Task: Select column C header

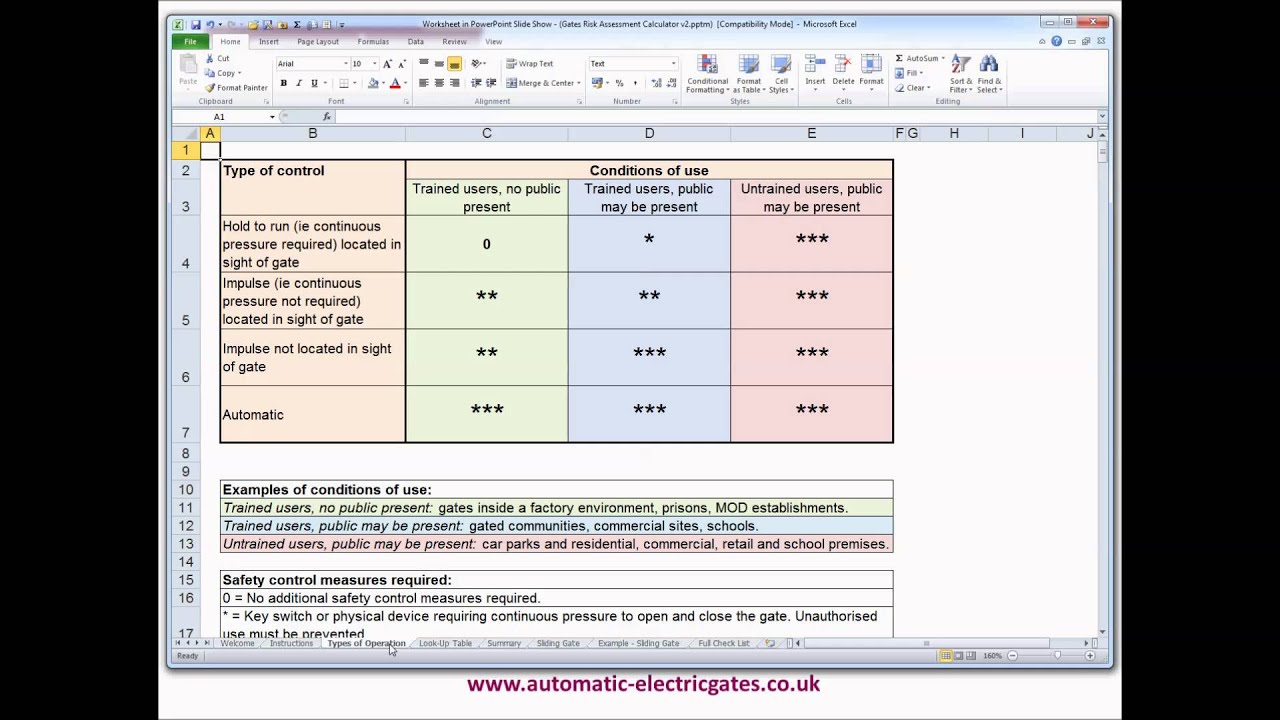Action: [x=487, y=133]
